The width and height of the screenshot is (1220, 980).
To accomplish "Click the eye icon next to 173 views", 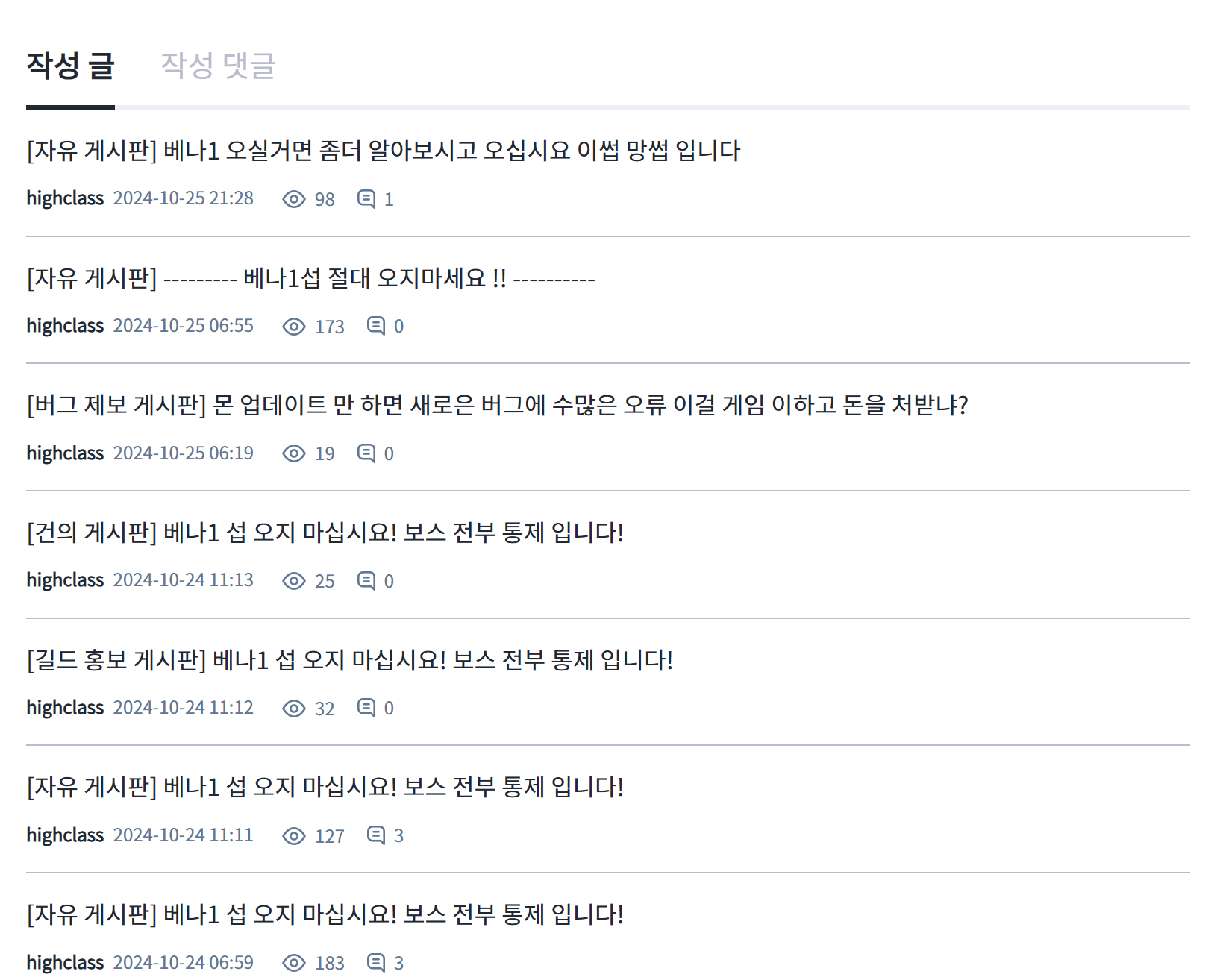I will tap(294, 327).
